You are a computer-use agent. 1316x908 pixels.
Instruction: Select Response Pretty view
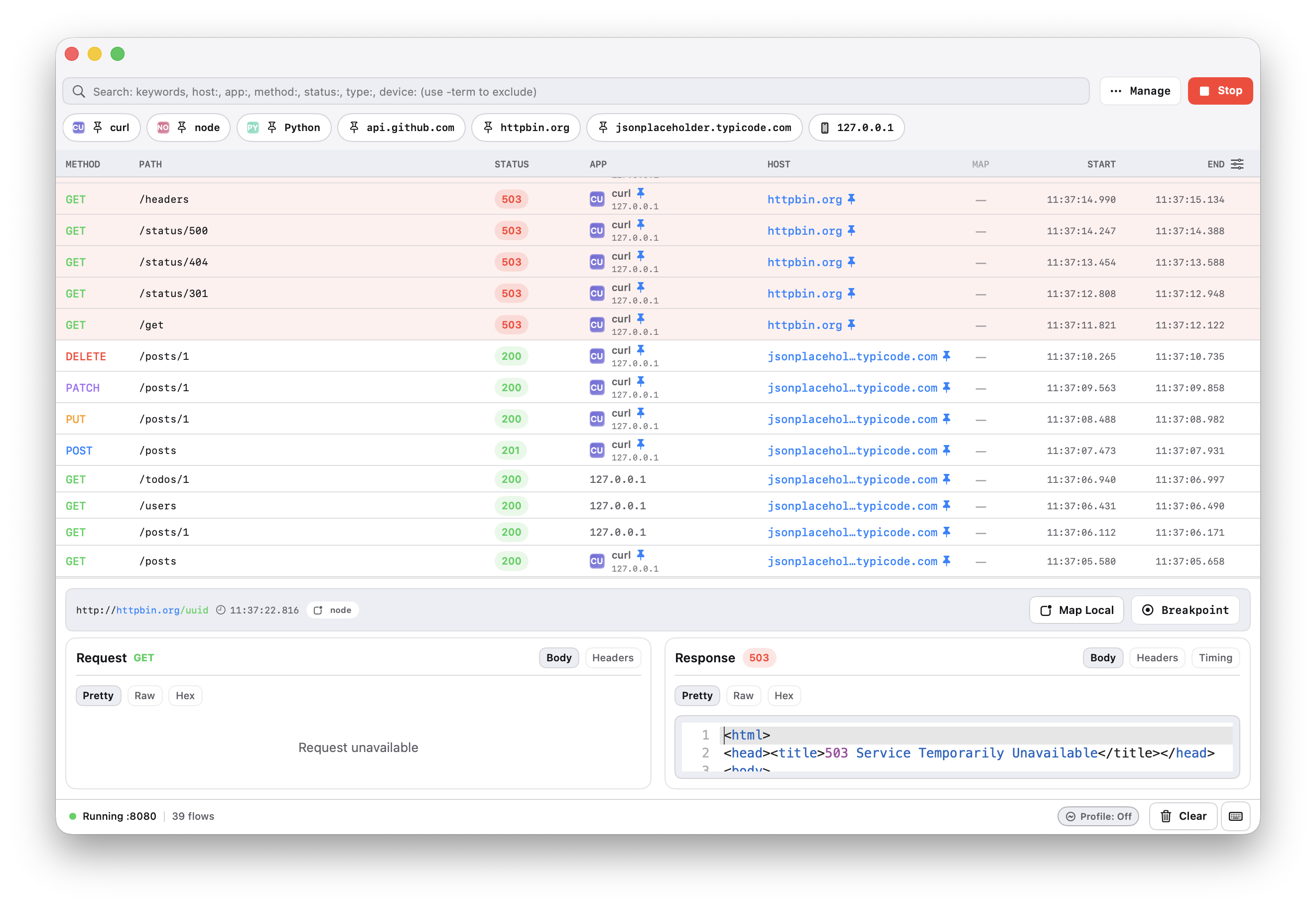[697, 696]
